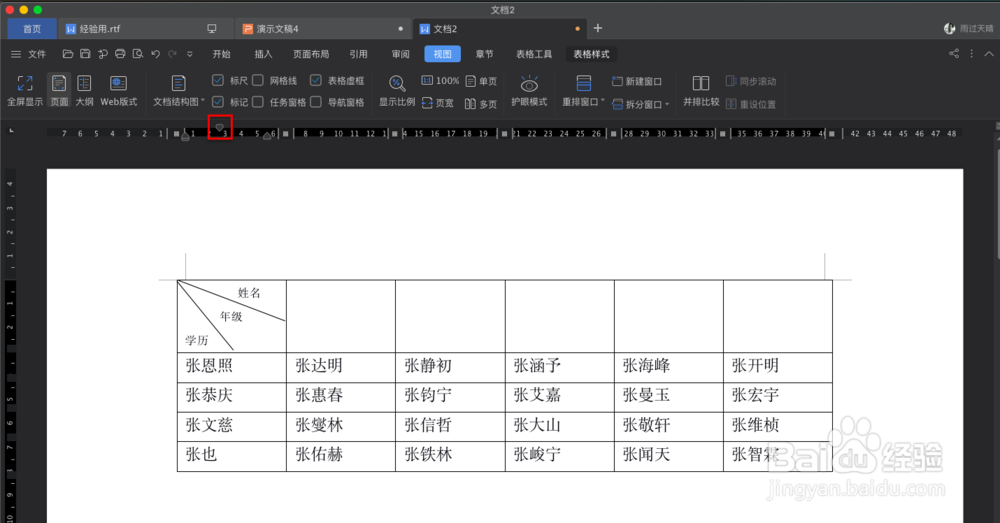Open the 表格样式 ribbon tab

(x=591, y=54)
